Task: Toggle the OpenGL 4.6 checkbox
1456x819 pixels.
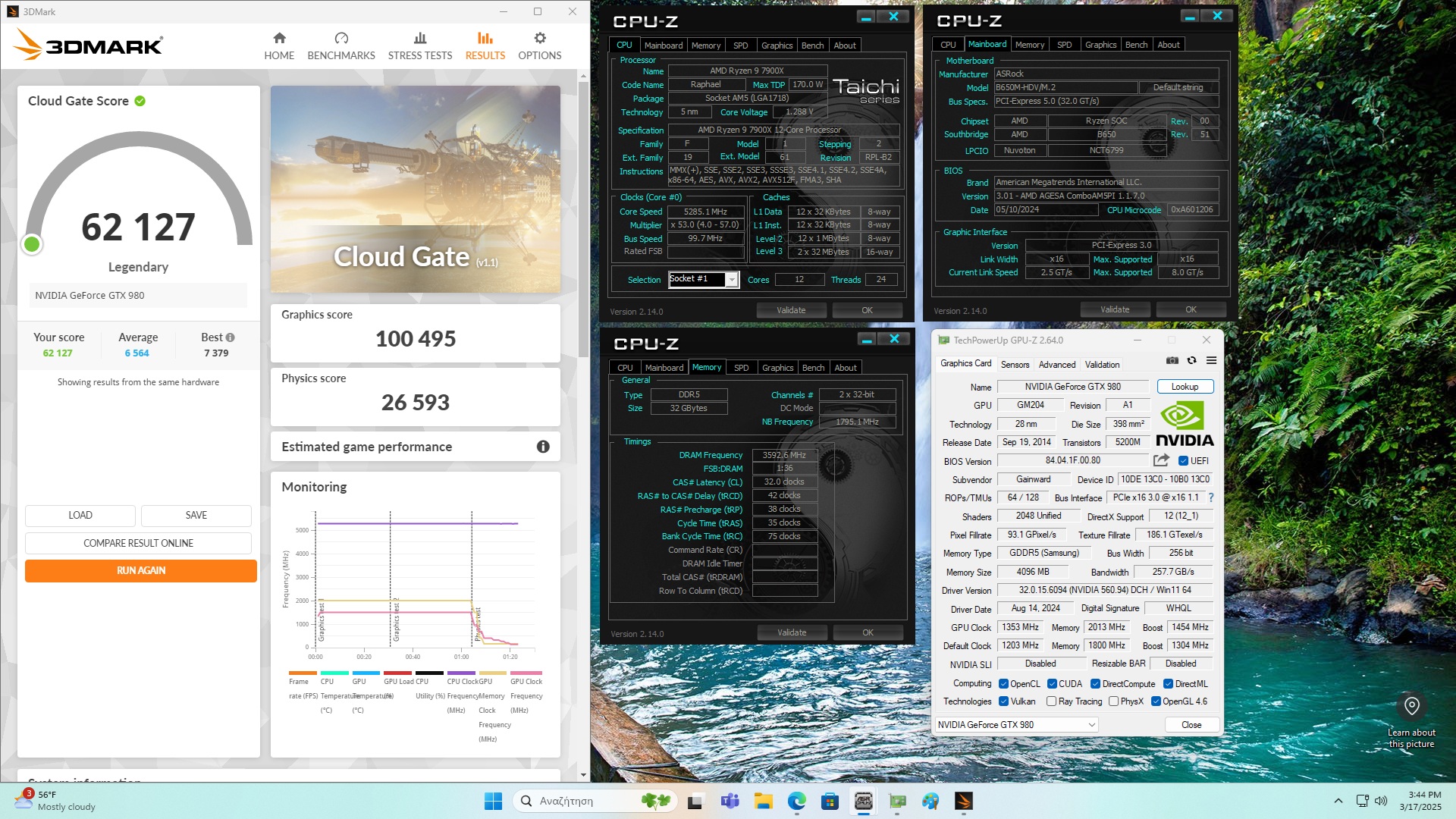Action: pos(1156,701)
